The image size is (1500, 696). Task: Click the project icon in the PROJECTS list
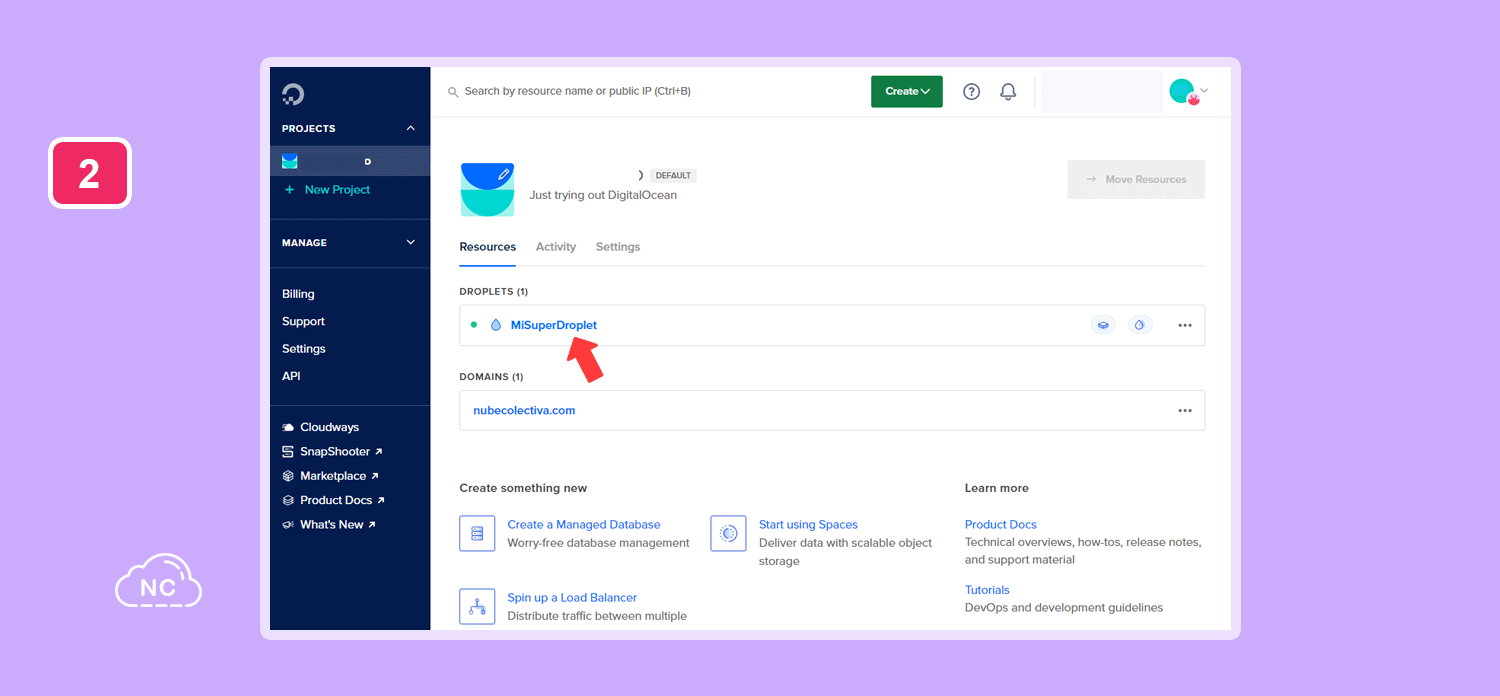pyautogui.click(x=290, y=161)
